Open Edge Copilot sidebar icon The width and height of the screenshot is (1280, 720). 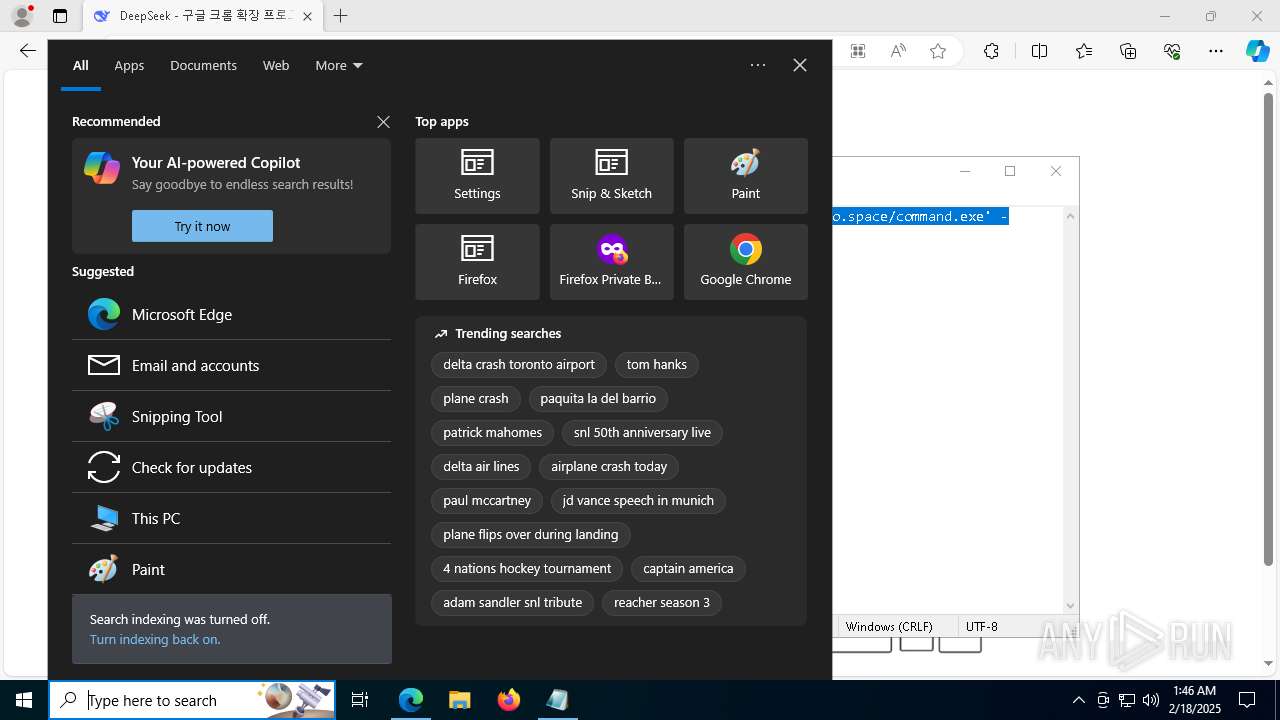[1257, 51]
